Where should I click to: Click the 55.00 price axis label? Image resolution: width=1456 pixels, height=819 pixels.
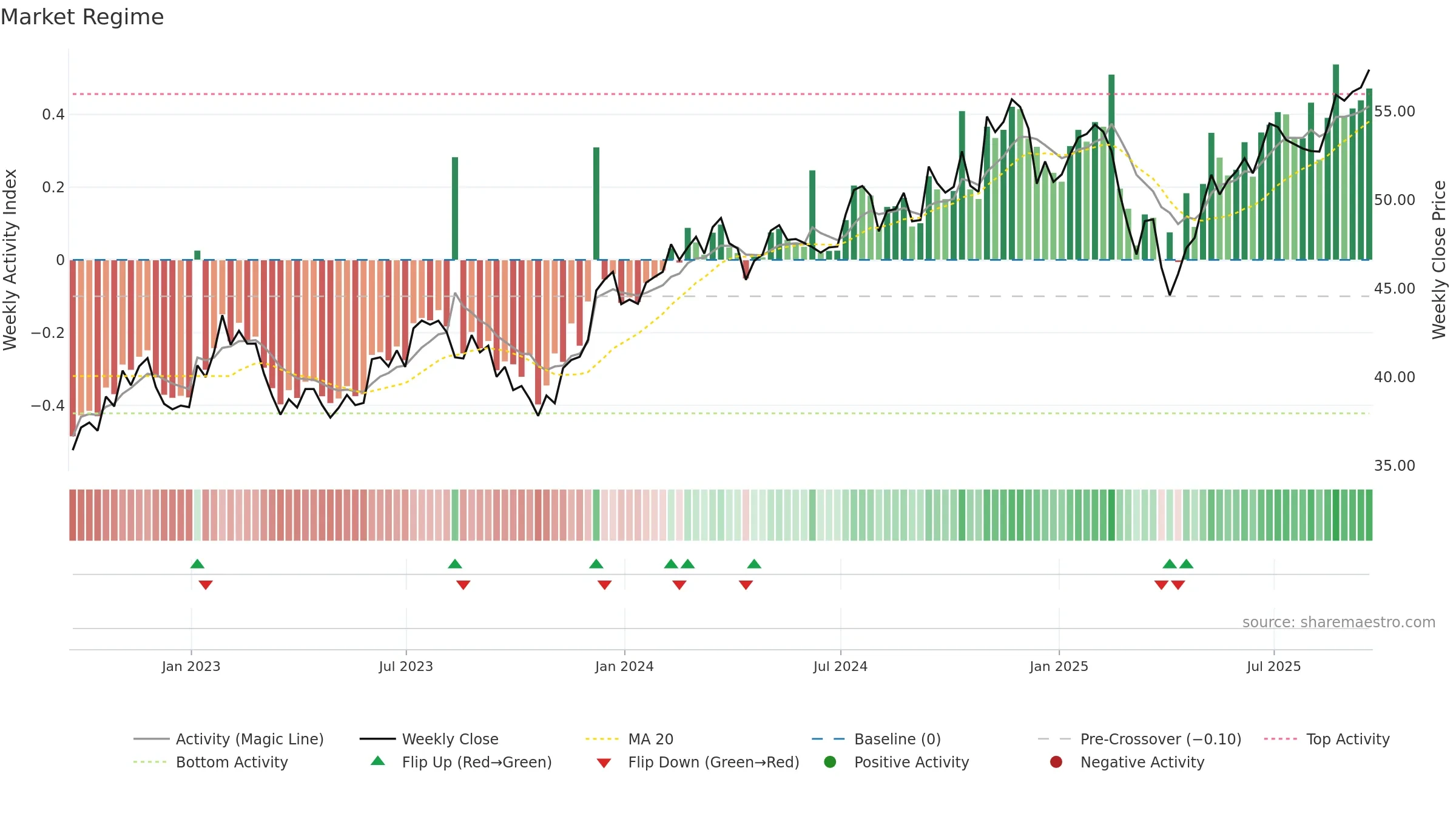[1395, 112]
